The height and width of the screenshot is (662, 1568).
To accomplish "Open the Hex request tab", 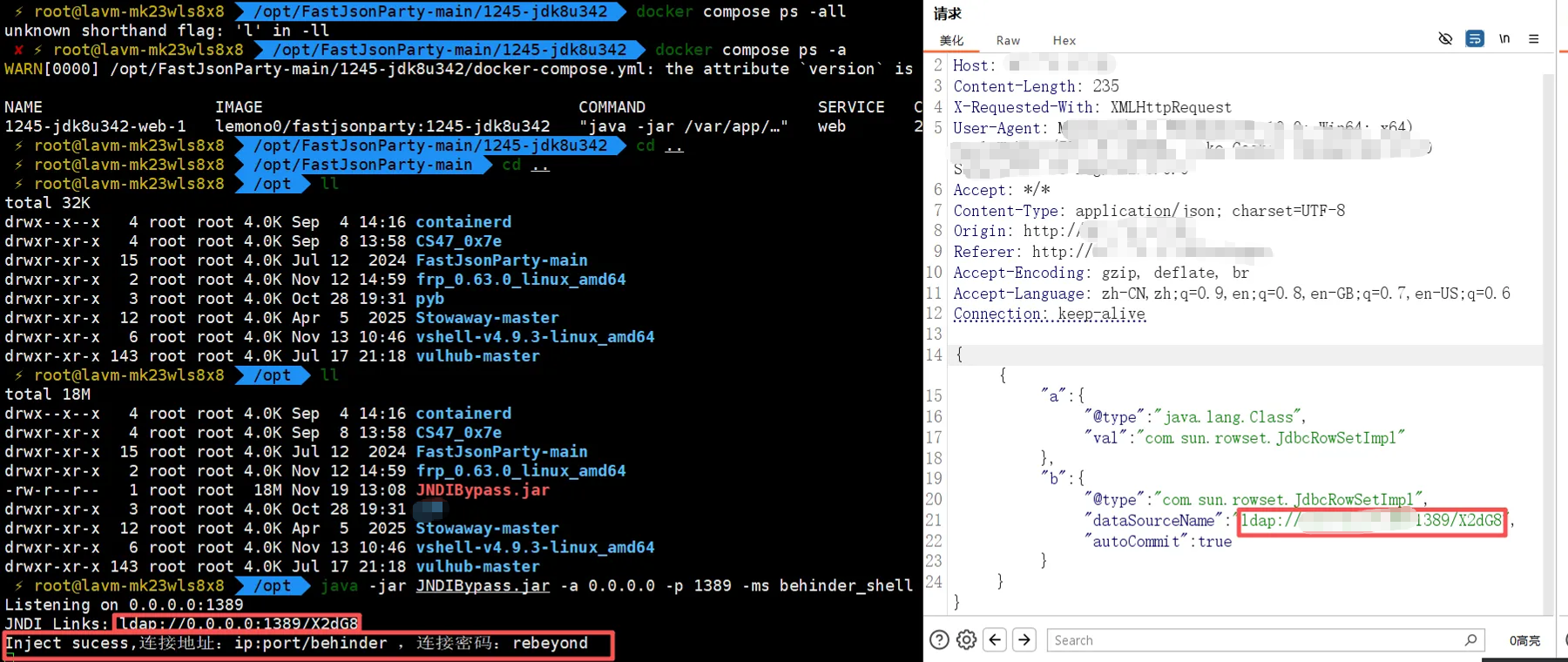I will 1064,40.
